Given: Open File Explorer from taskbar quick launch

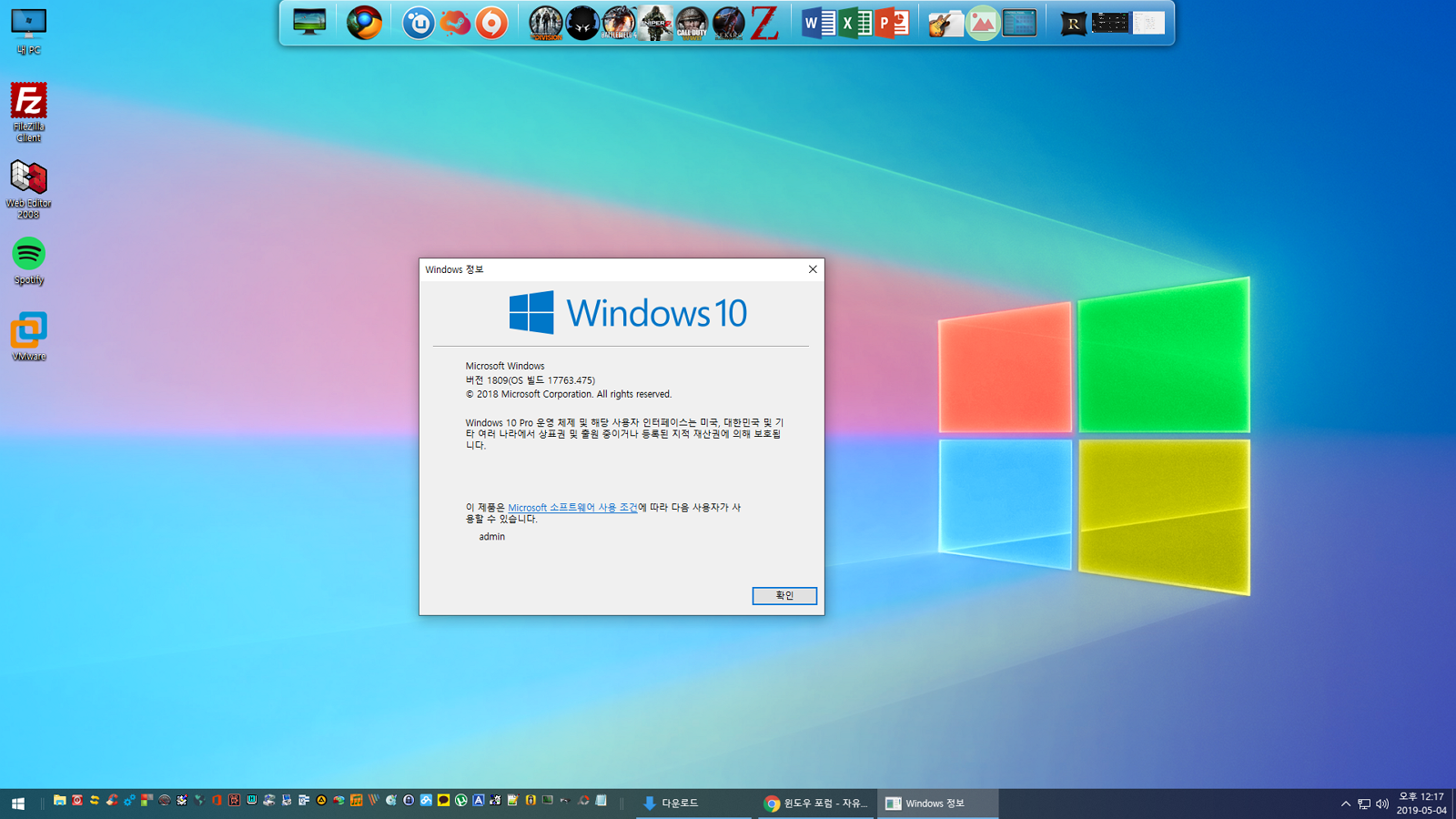Looking at the screenshot, I should click(x=59, y=801).
